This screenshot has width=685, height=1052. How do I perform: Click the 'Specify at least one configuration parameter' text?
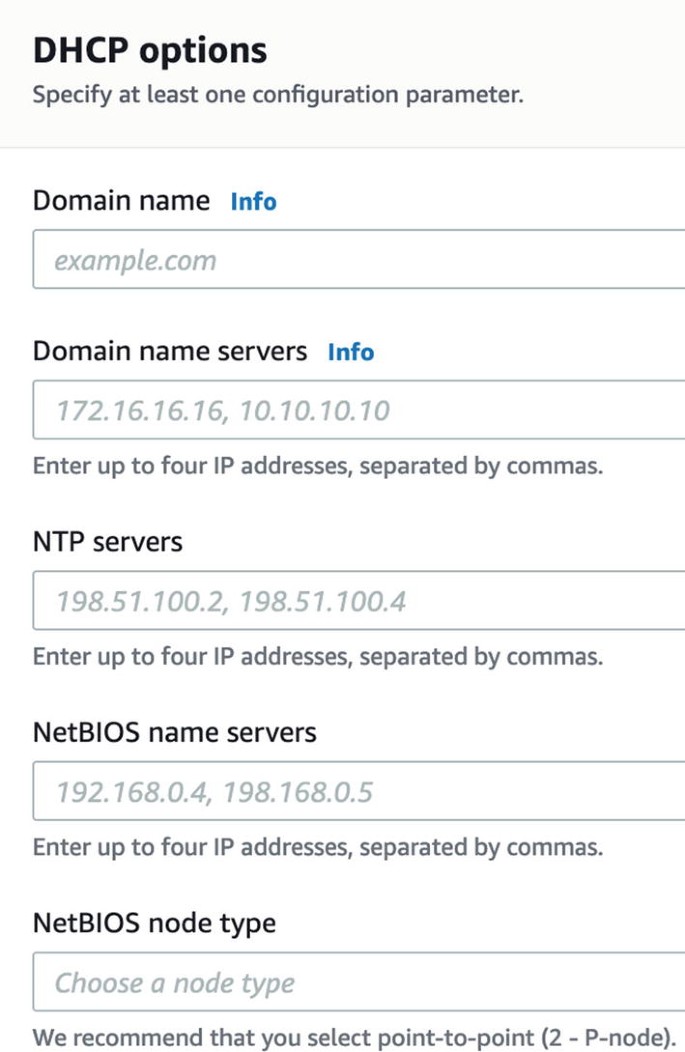pos(278,96)
